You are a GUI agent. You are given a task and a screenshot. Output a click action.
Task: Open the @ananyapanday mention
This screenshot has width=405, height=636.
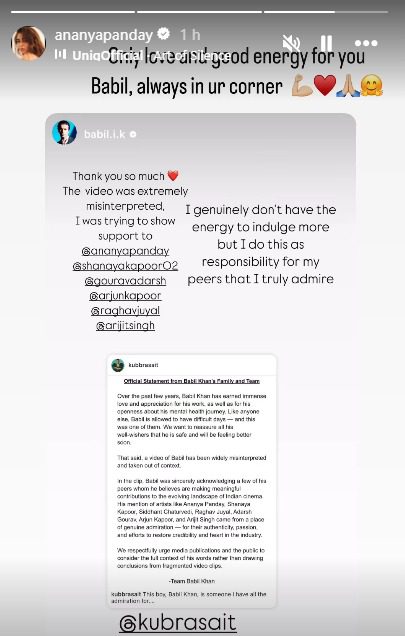(125, 251)
